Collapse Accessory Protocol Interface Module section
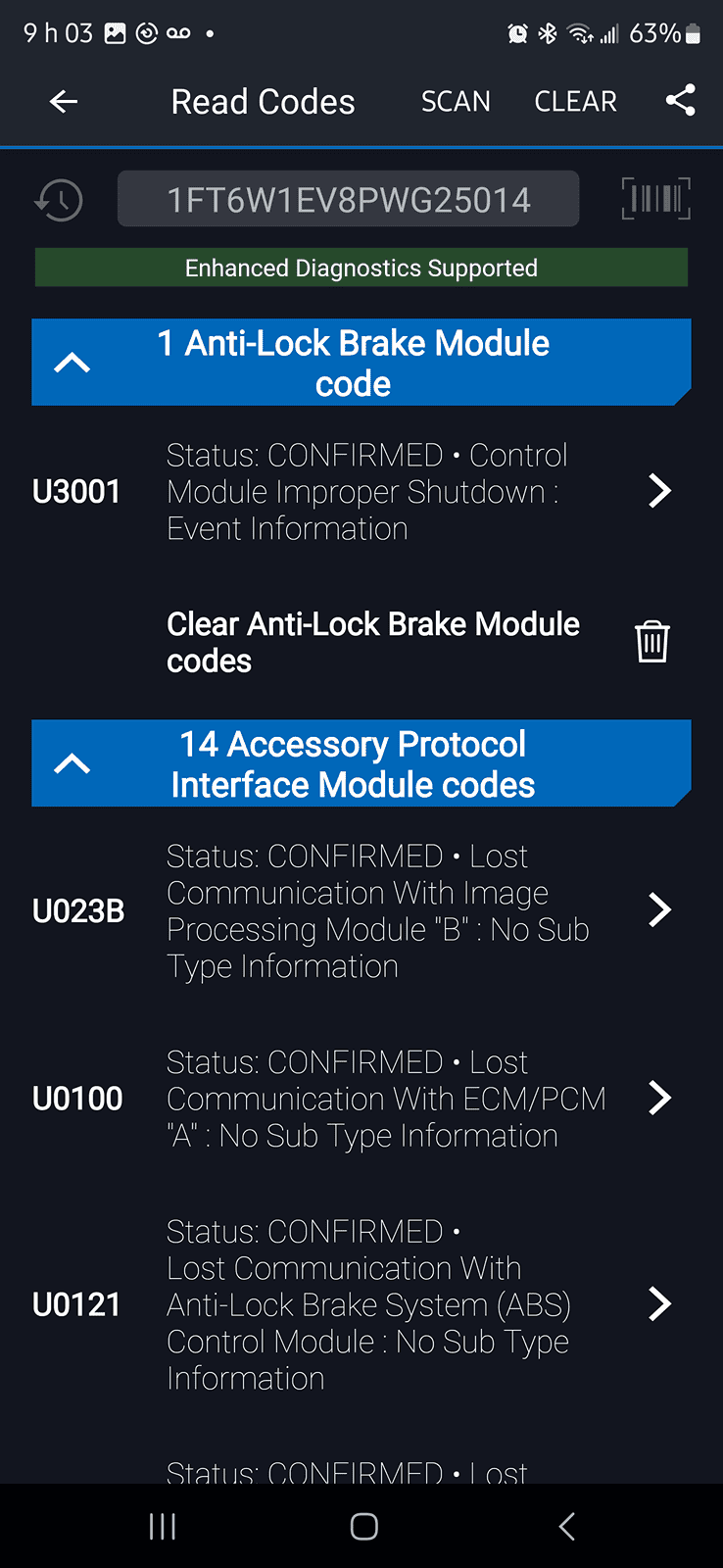 [x=72, y=763]
